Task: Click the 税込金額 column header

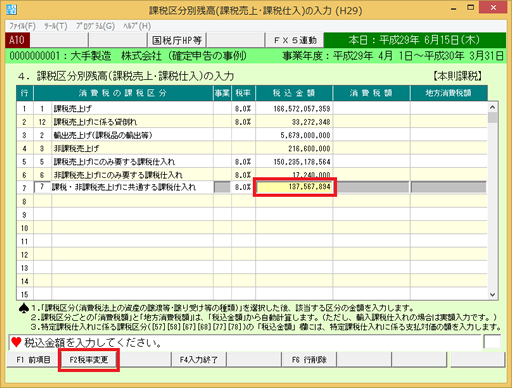Action: (x=294, y=93)
